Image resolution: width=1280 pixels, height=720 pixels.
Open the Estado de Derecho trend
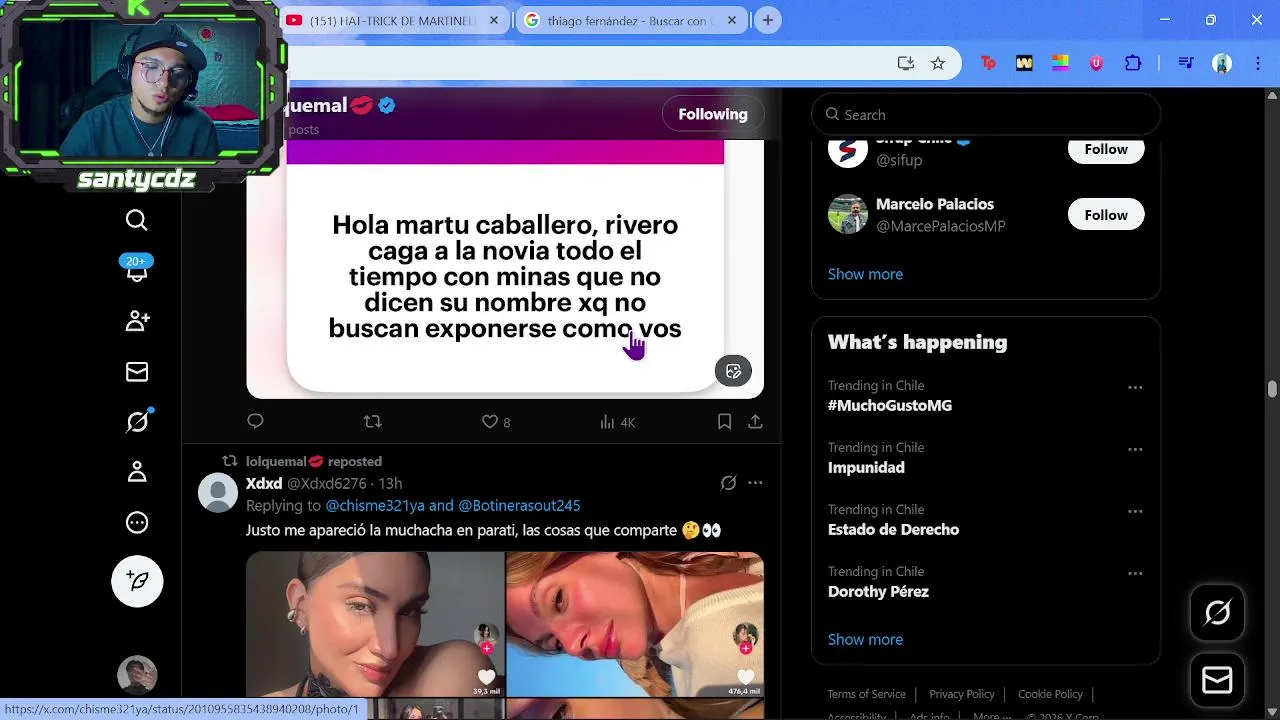point(893,529)
